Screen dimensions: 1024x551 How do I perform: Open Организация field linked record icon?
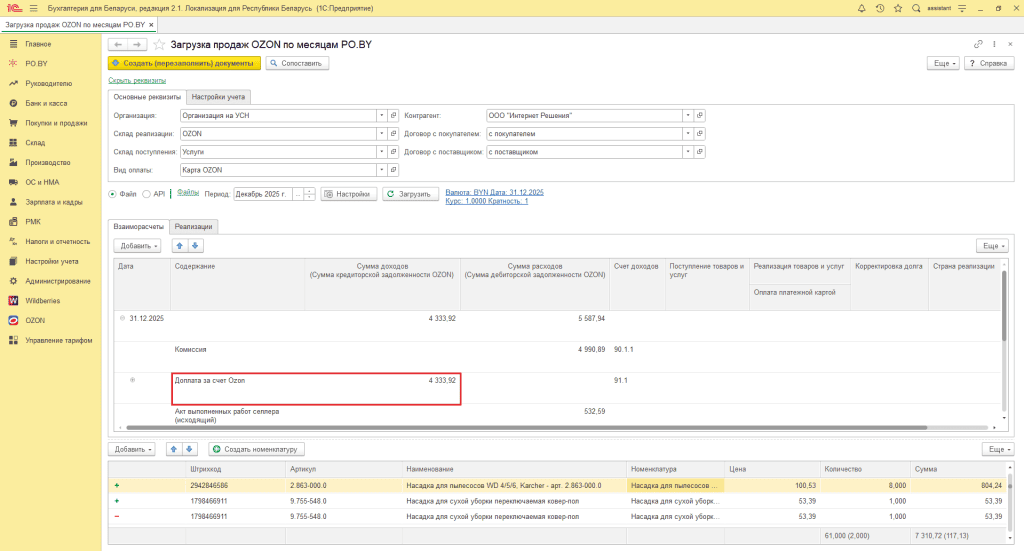click(x=393, y=116)
